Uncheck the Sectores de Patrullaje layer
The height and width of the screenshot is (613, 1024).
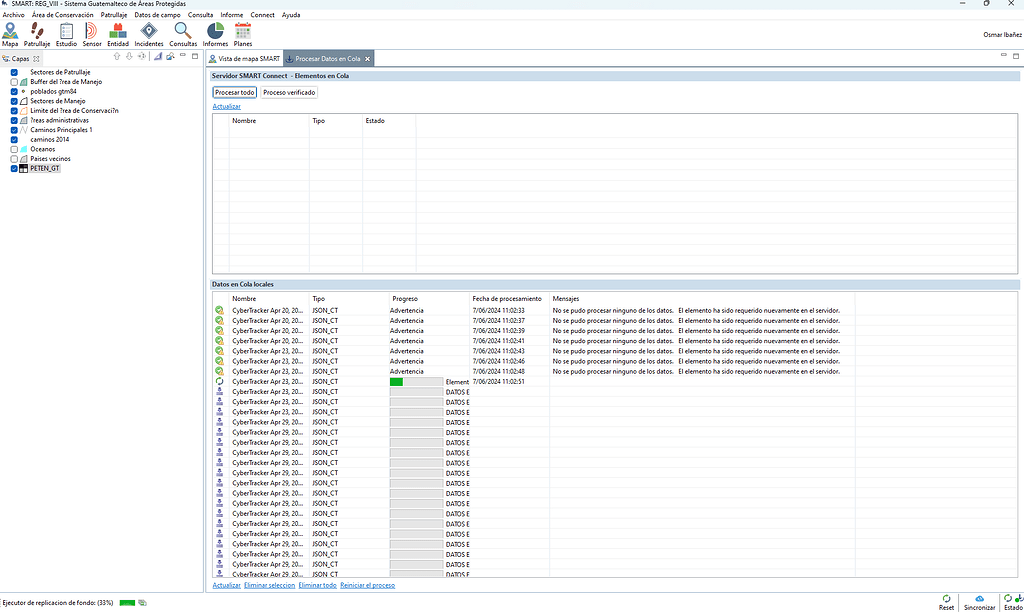(14, 73)
